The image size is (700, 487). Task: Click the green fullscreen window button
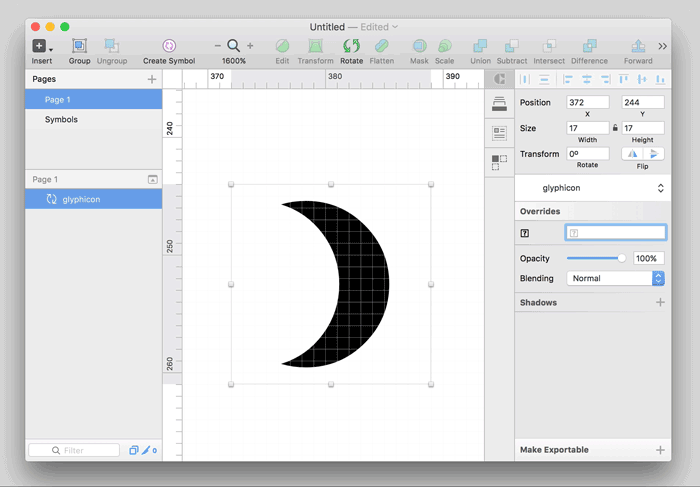(x=65, y=27)
